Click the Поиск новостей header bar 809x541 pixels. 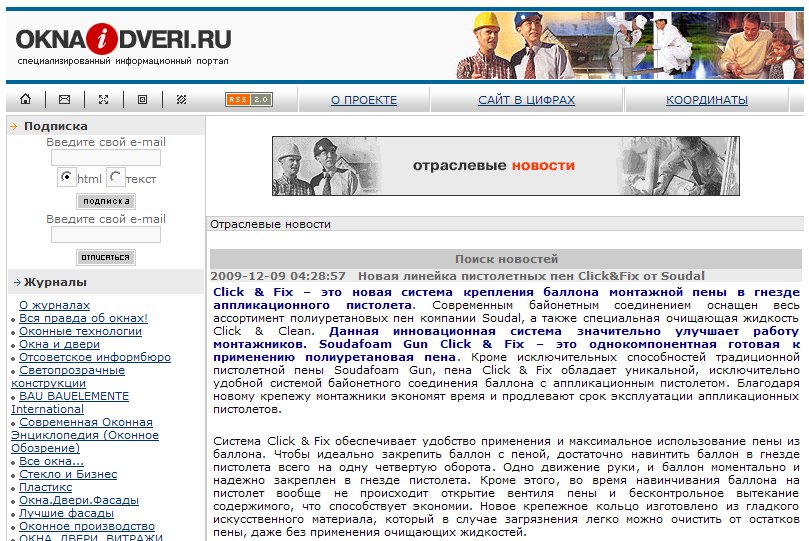pos(506,258)
